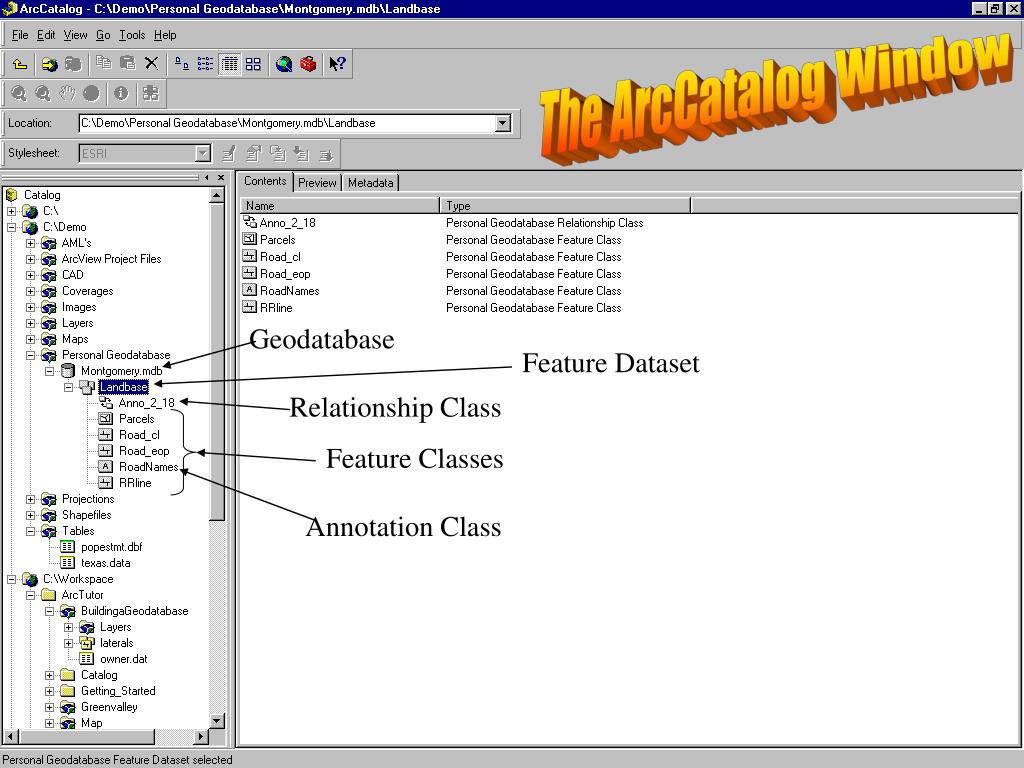Expand the Coverages folder
The height and width of the screenshot is (768, 1024).
31,291
